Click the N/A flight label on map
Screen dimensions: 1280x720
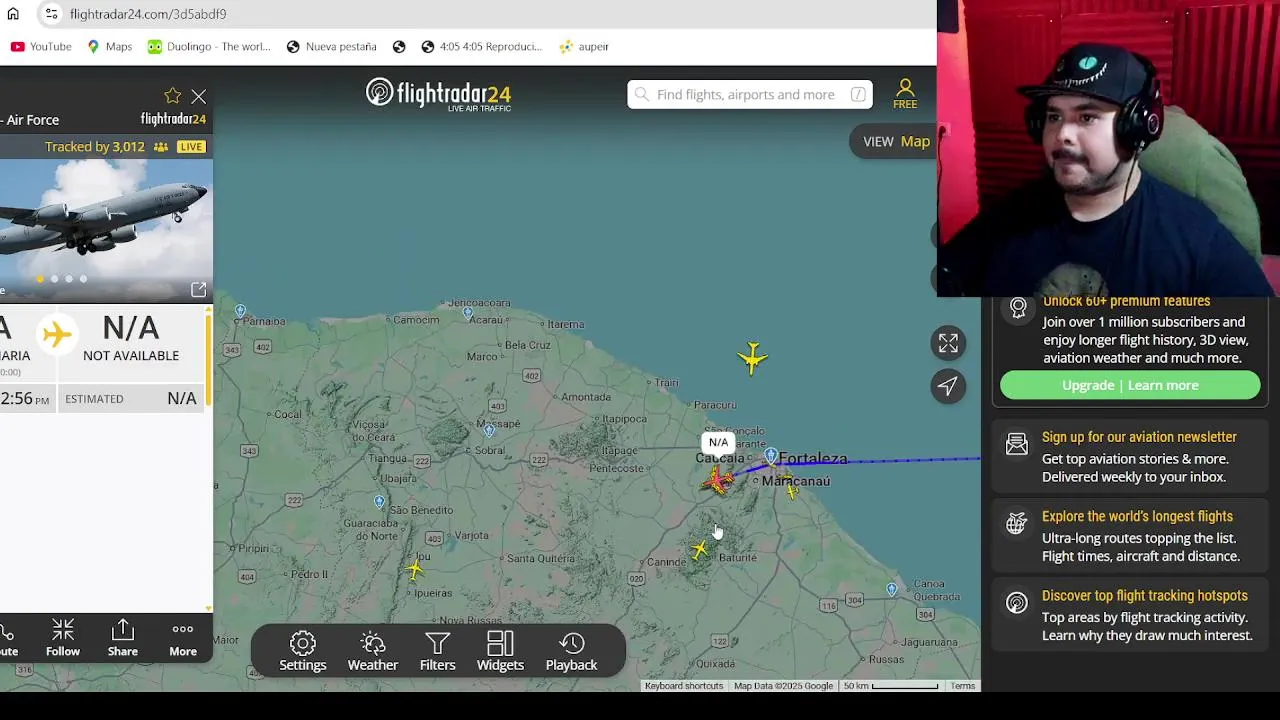(718, 442)
